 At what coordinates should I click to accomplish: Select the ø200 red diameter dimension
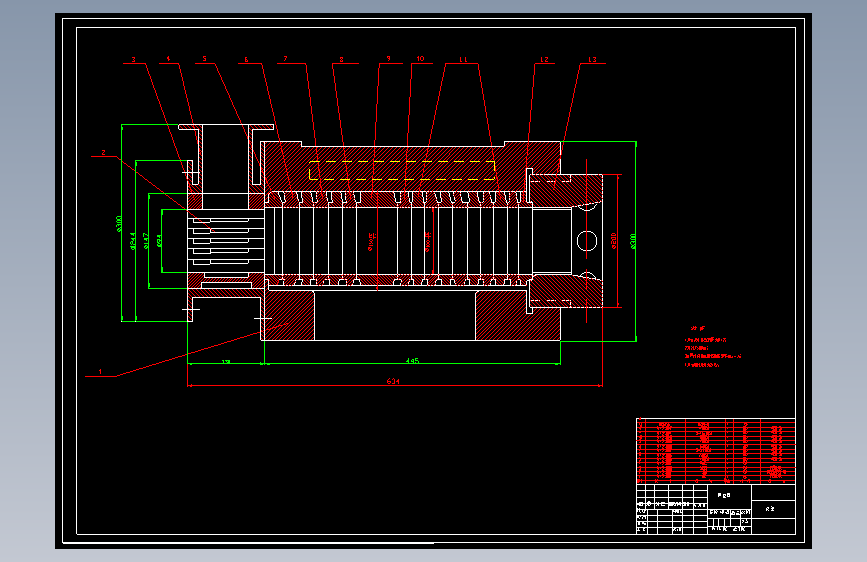coord(614,241)
